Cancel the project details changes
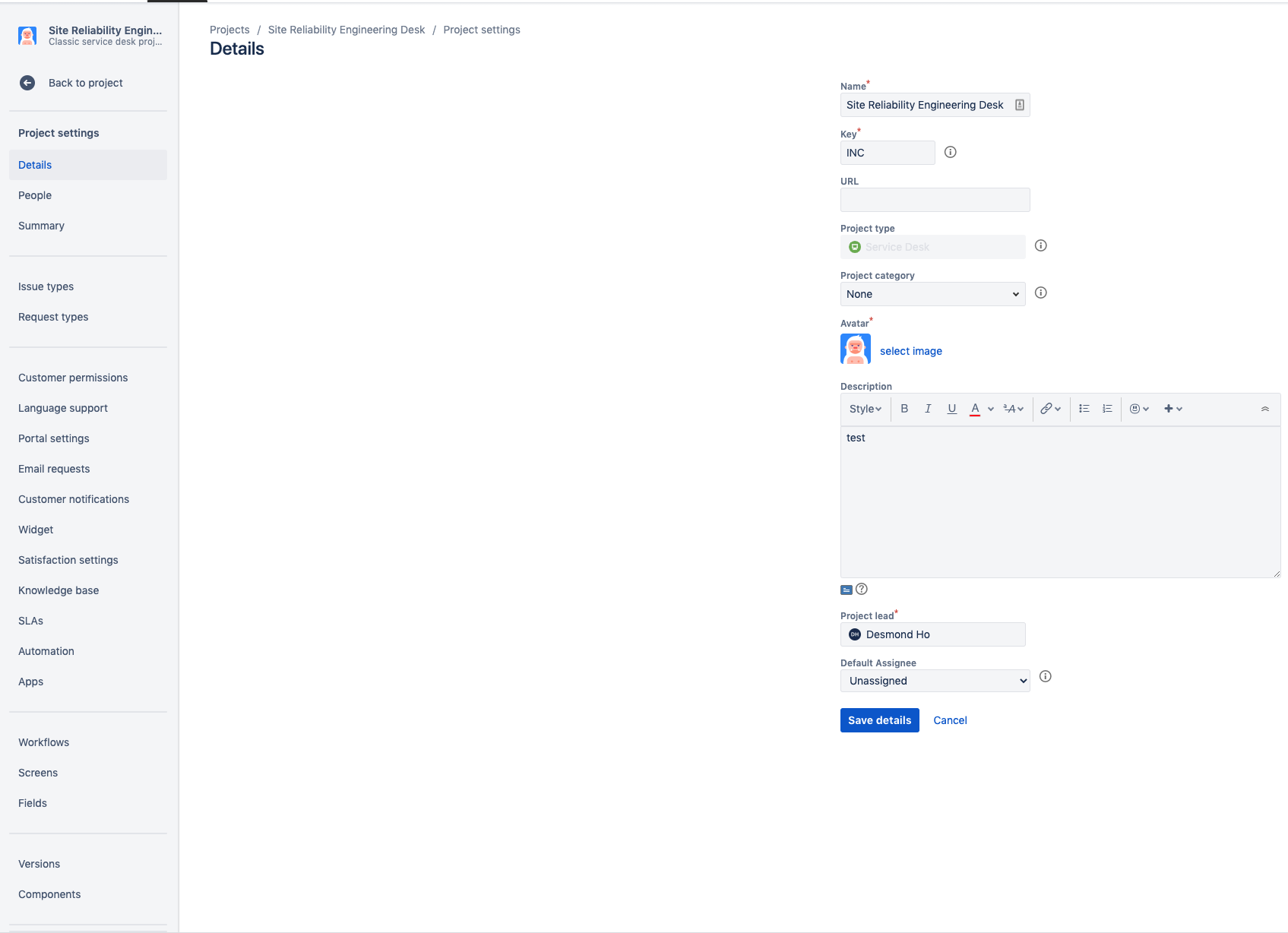 point(950,720)
